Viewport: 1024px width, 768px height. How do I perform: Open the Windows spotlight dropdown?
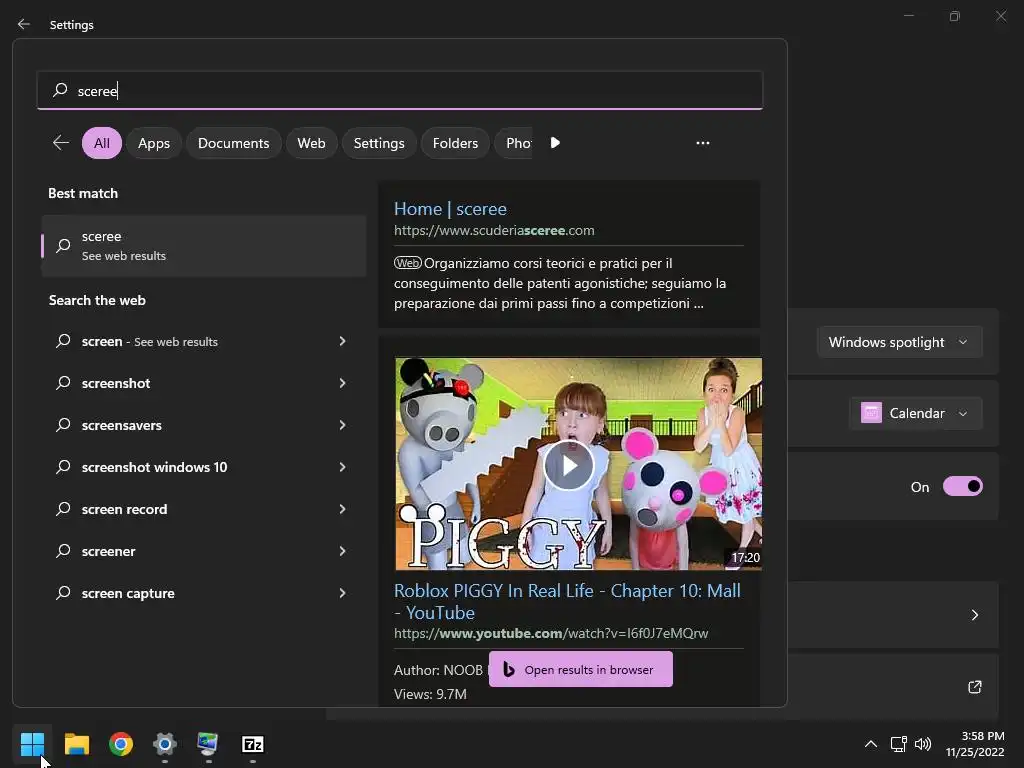coord(899,342)
